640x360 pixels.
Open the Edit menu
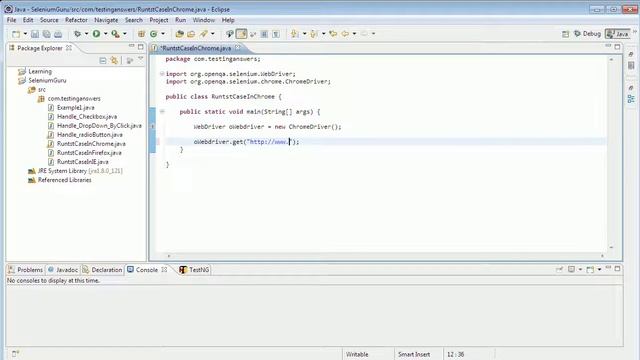pos(28,20)
